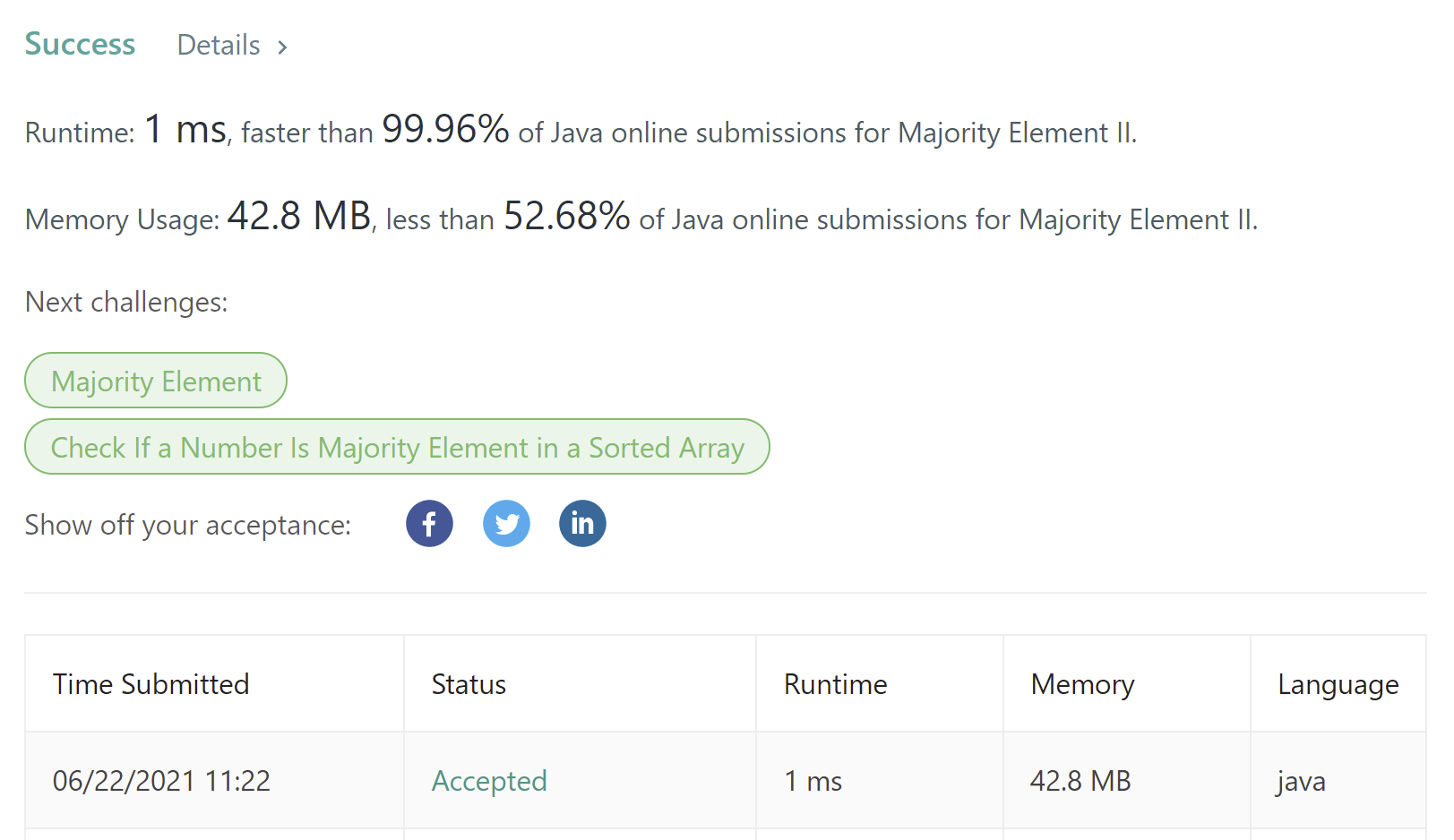Click the 42.8 MB memory table cell
This screenshot has height=840, width=1454.
pyautogui.click(x=1080, y=781)
